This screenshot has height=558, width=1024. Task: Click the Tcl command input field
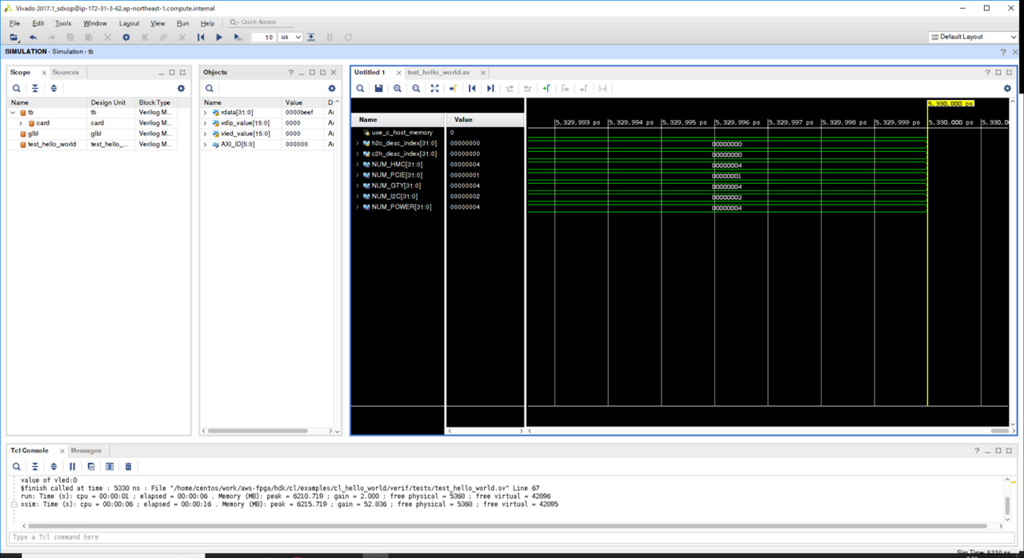511,537
